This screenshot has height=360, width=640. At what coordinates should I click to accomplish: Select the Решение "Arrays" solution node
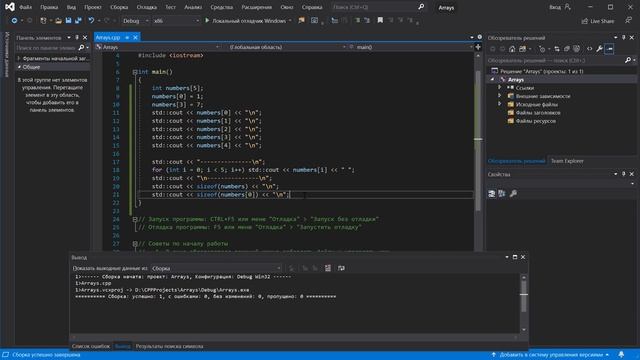click(537, 71)
